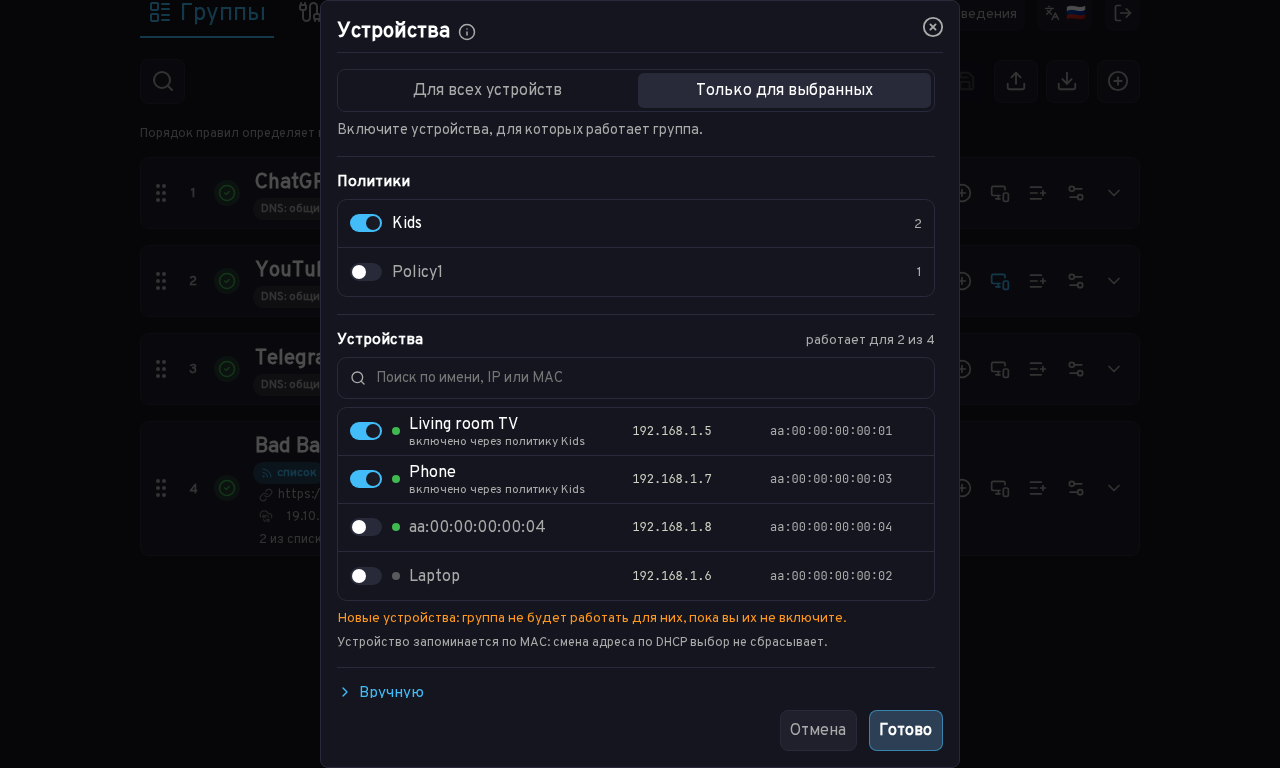Select the Для всех устройств tab
Viewport: 1280px width, 768px height.
pos(487,90)
